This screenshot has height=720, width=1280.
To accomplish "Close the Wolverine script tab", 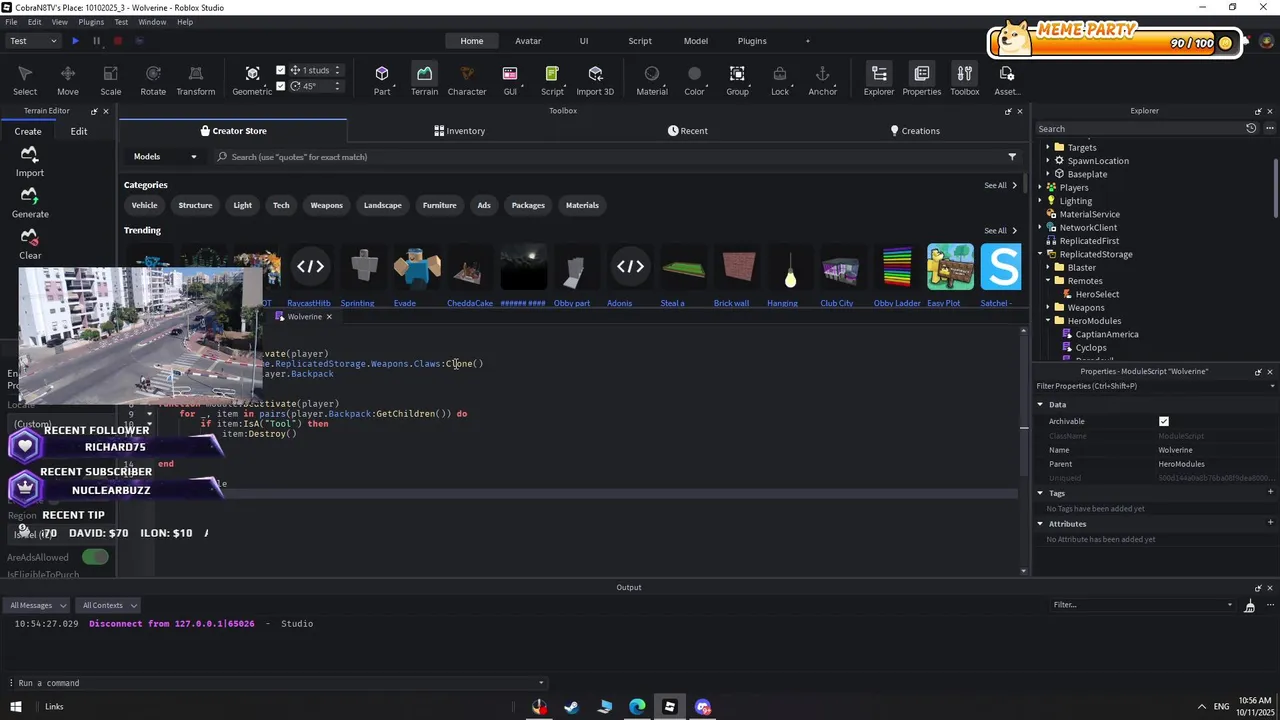I will pyautogui.click(x=329, y=317).
